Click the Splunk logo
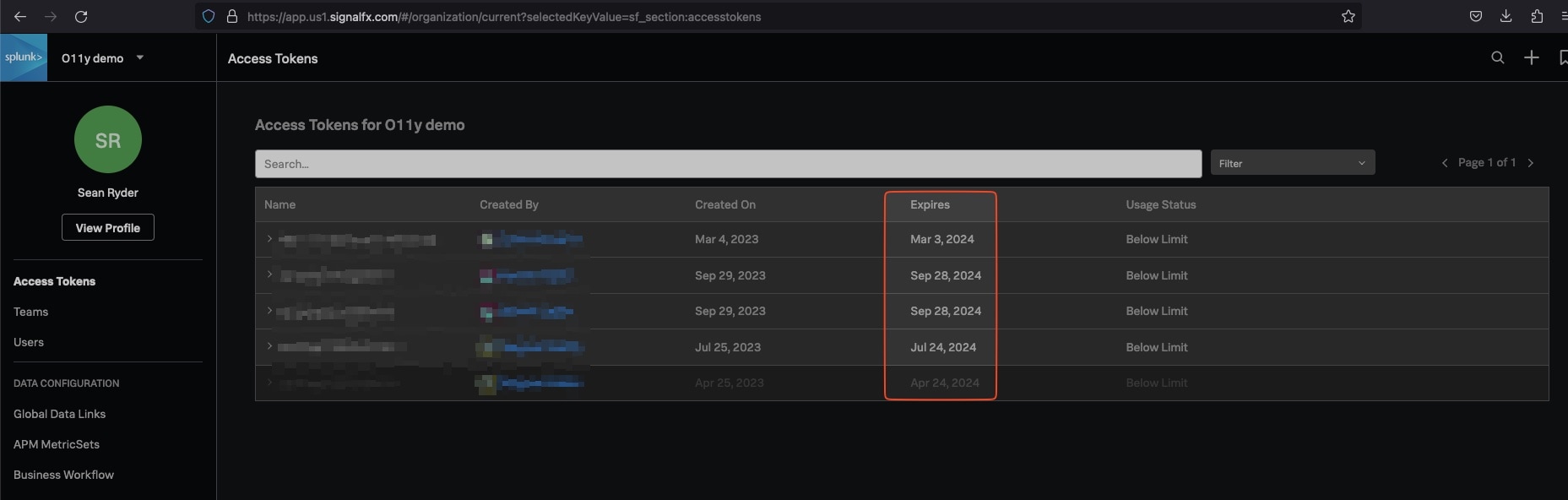The image size is (1568, 500). [x=24, y=57]
